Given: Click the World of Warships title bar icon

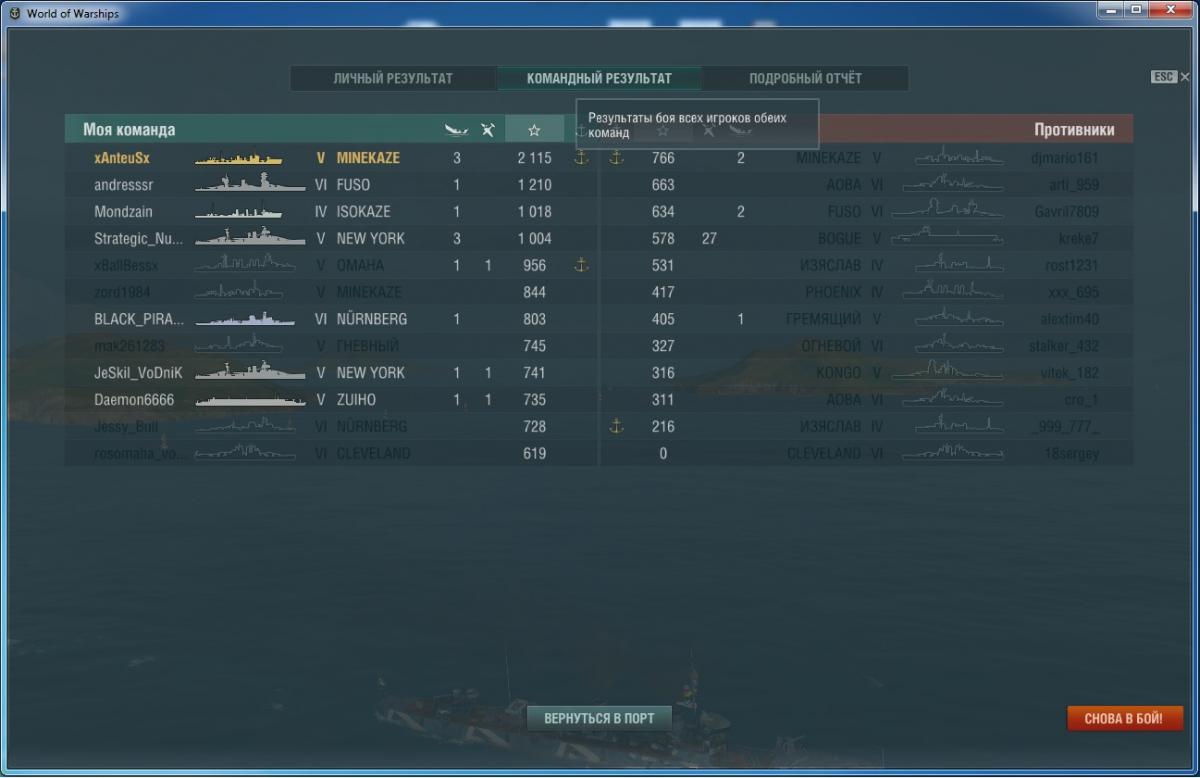Looking at the screenshot, I should (x=14, y=13).
